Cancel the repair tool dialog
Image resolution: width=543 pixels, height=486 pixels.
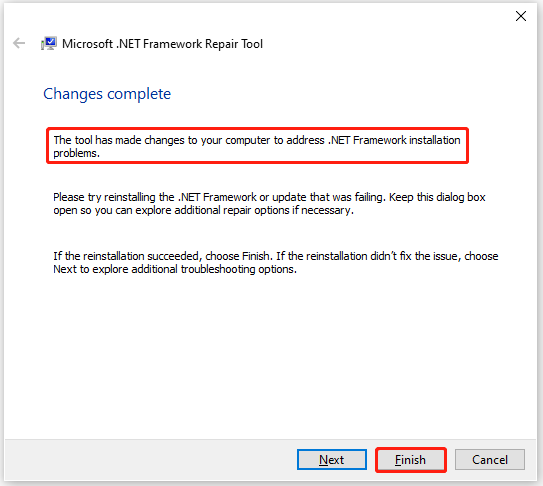click(x=490, y=460)
